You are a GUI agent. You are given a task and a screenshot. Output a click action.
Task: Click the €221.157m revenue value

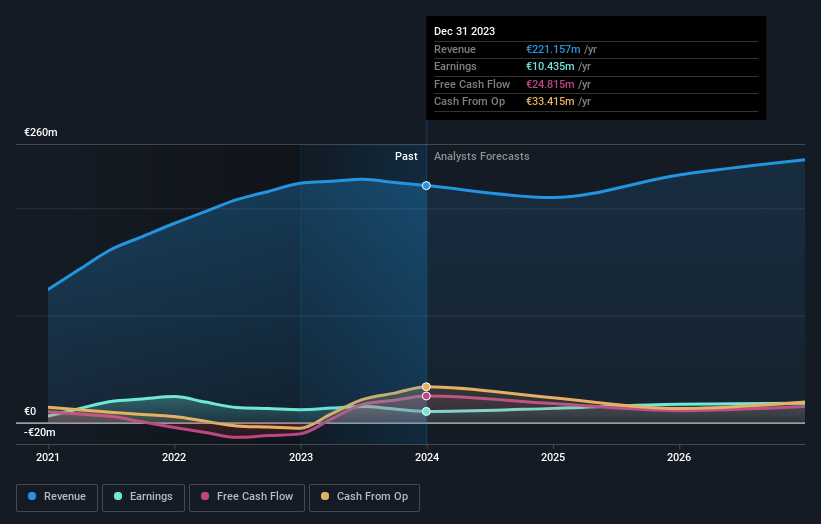[x=553, y=49]
